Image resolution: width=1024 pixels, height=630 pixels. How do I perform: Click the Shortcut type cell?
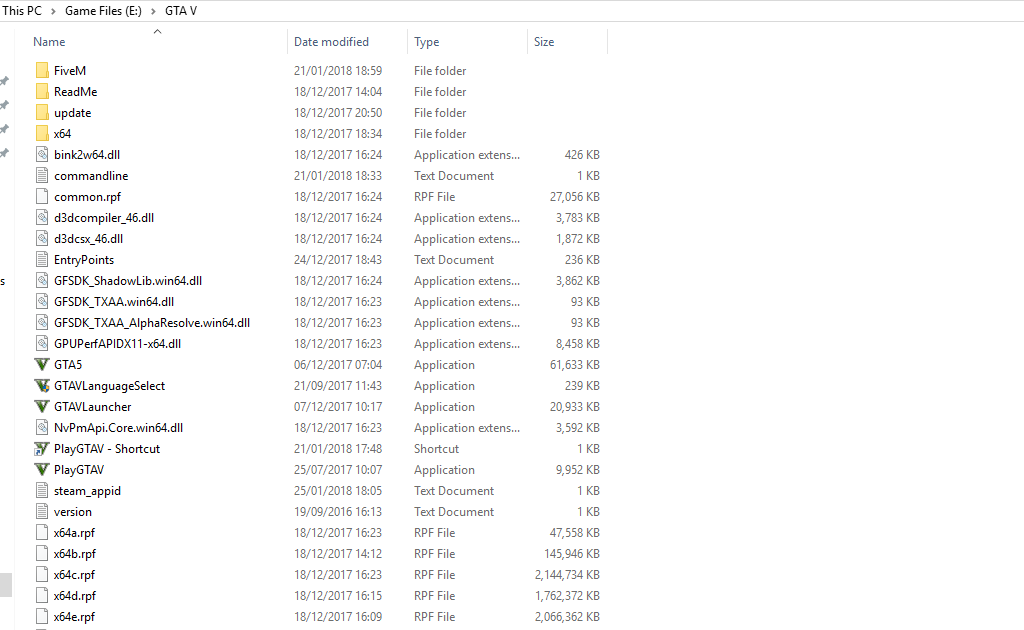click(x=436, y=449)
